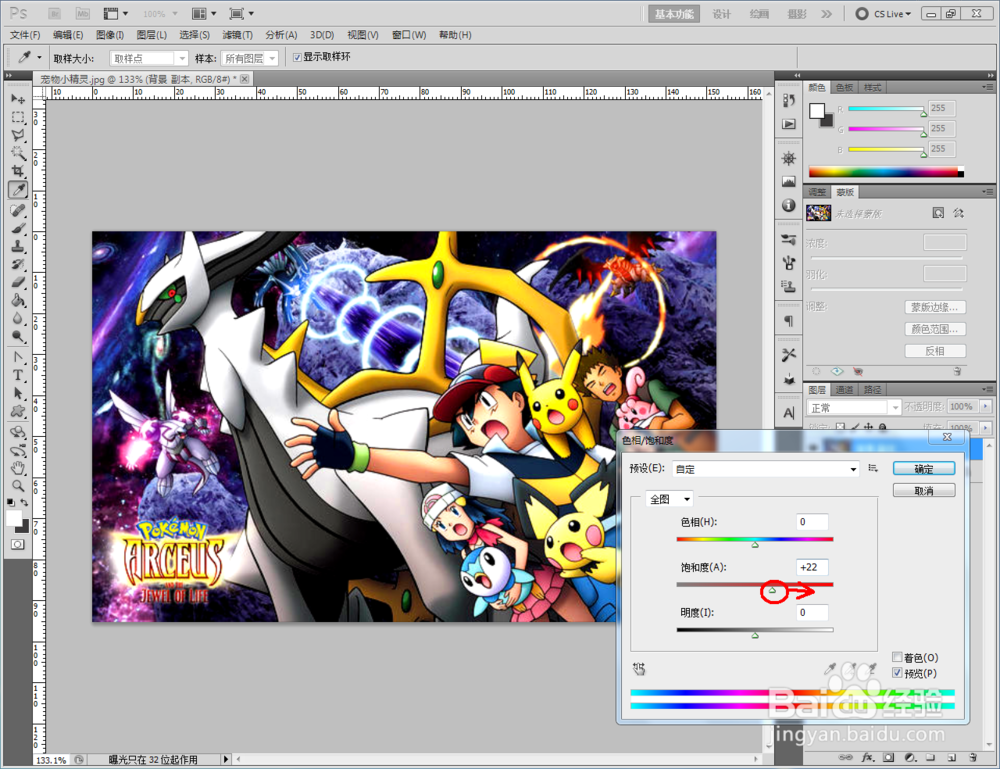Open the Character panel icon
Image resolution: width=1000 pixels, height=769 pixels.
789,413
